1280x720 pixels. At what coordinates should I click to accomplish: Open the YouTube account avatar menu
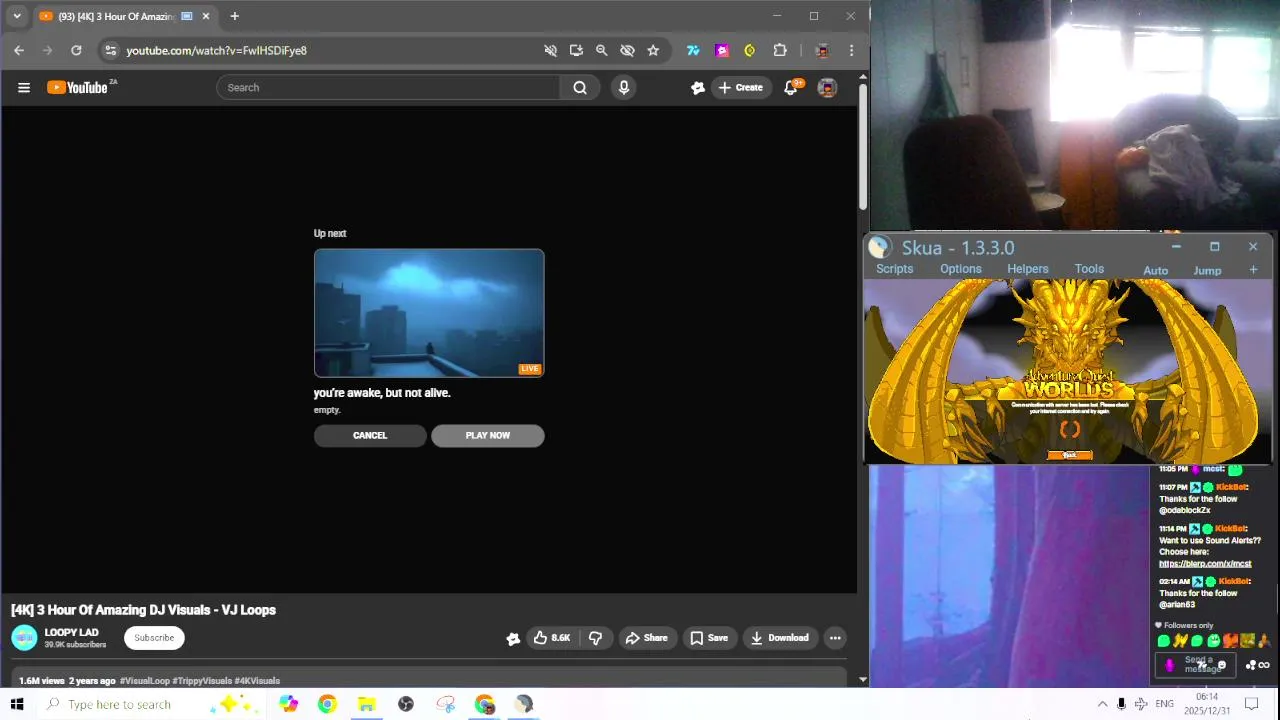827,88
